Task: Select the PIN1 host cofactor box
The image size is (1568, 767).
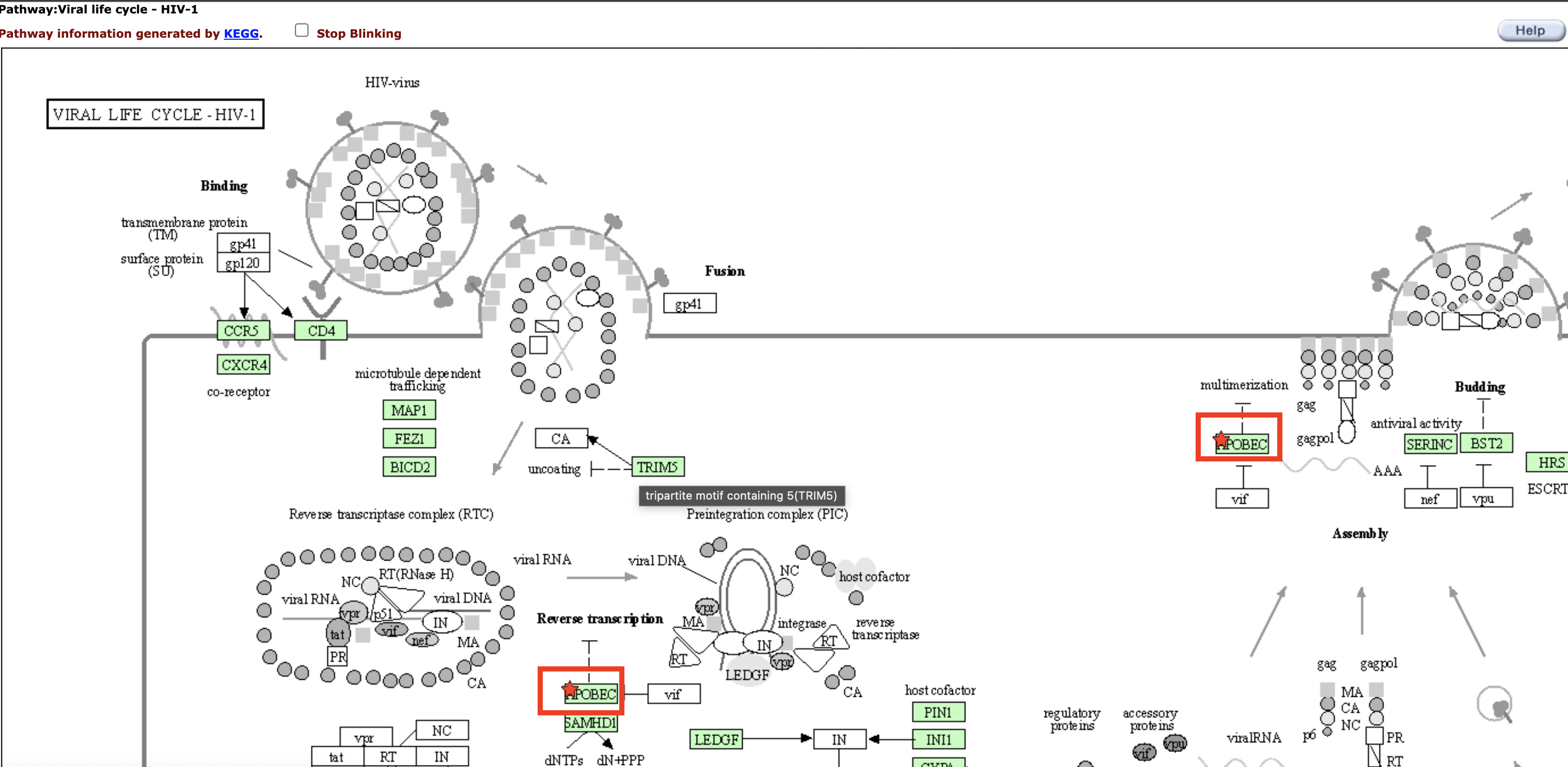Action: [938, 712]
